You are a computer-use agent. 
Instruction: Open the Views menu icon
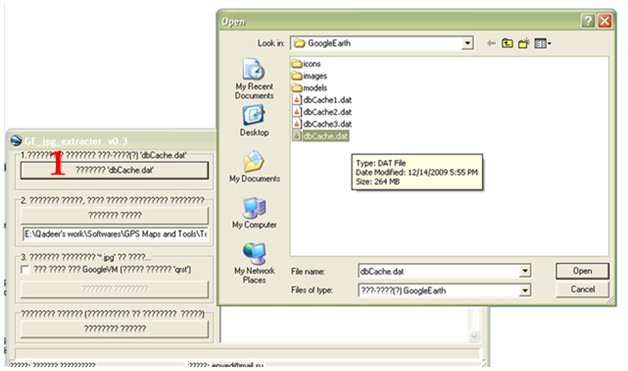click(543, 43)
